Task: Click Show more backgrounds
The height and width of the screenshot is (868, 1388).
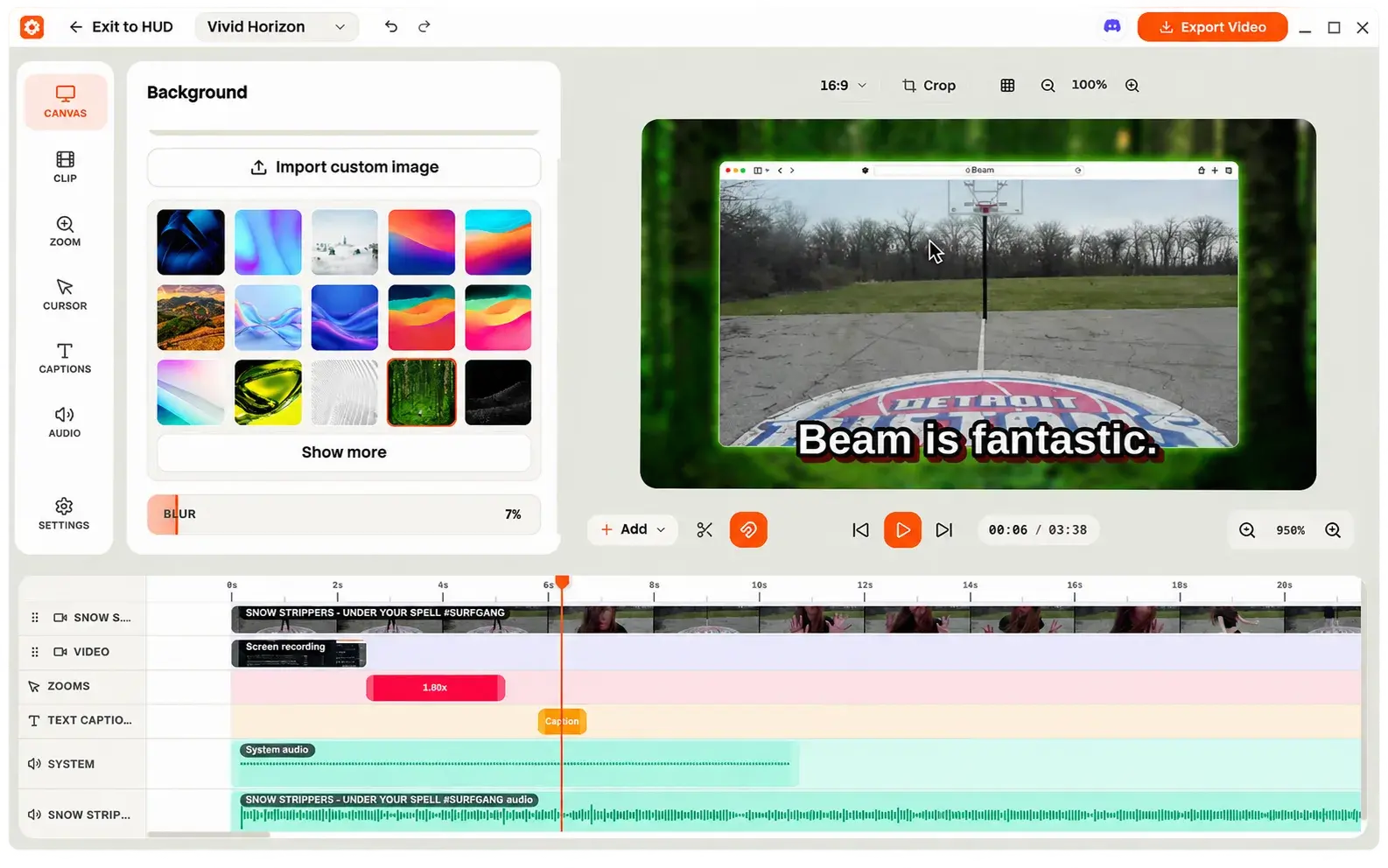Action: (x=344, y=452)
